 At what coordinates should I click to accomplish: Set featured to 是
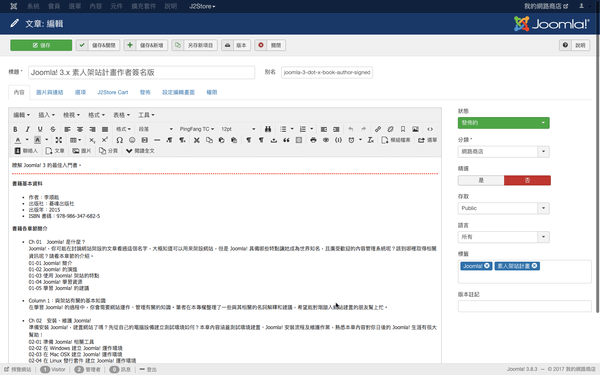click(x=481, y=180)
